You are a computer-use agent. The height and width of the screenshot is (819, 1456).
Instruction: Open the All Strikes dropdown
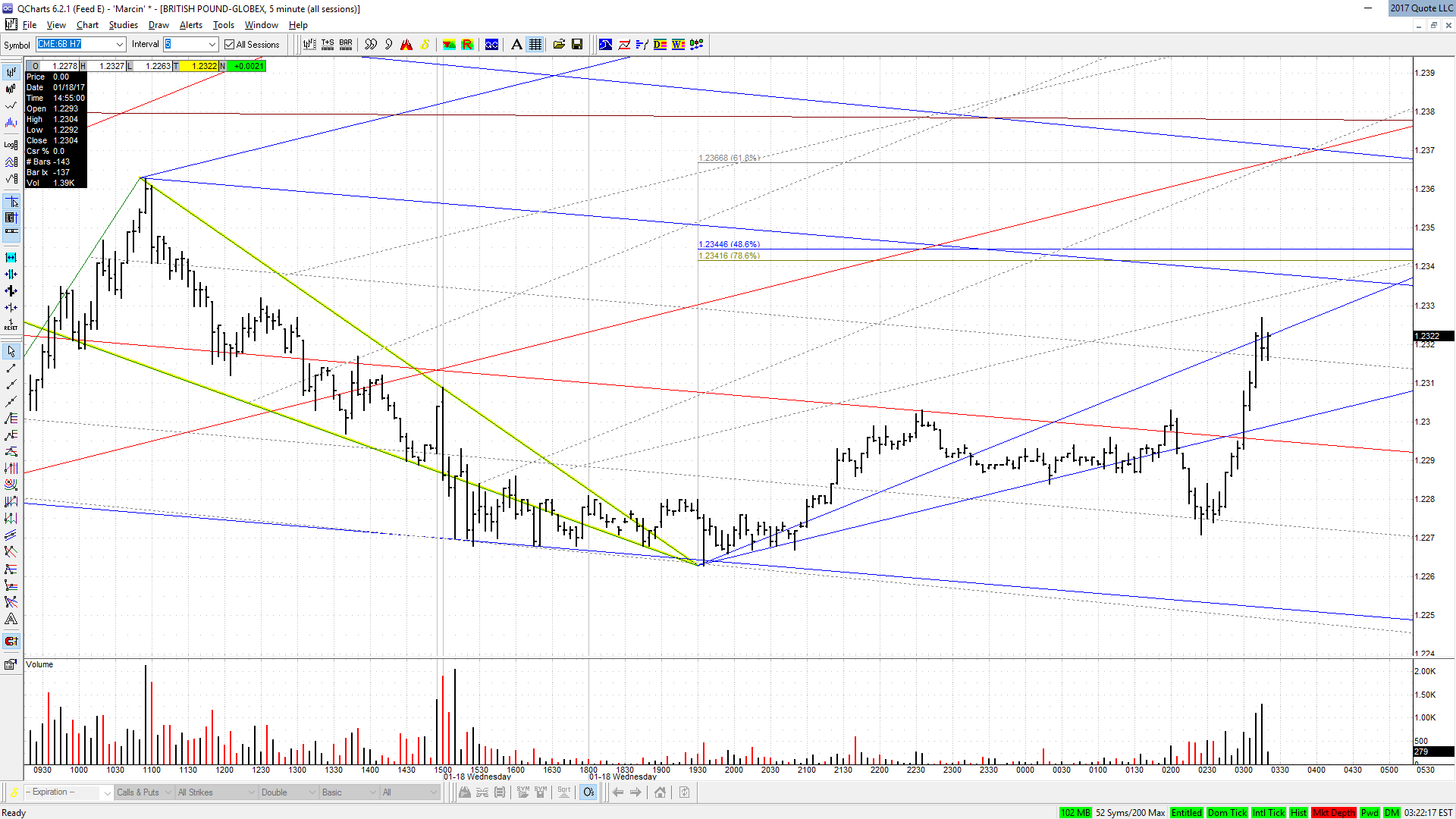pyautogui.click(x=216, y=792)
